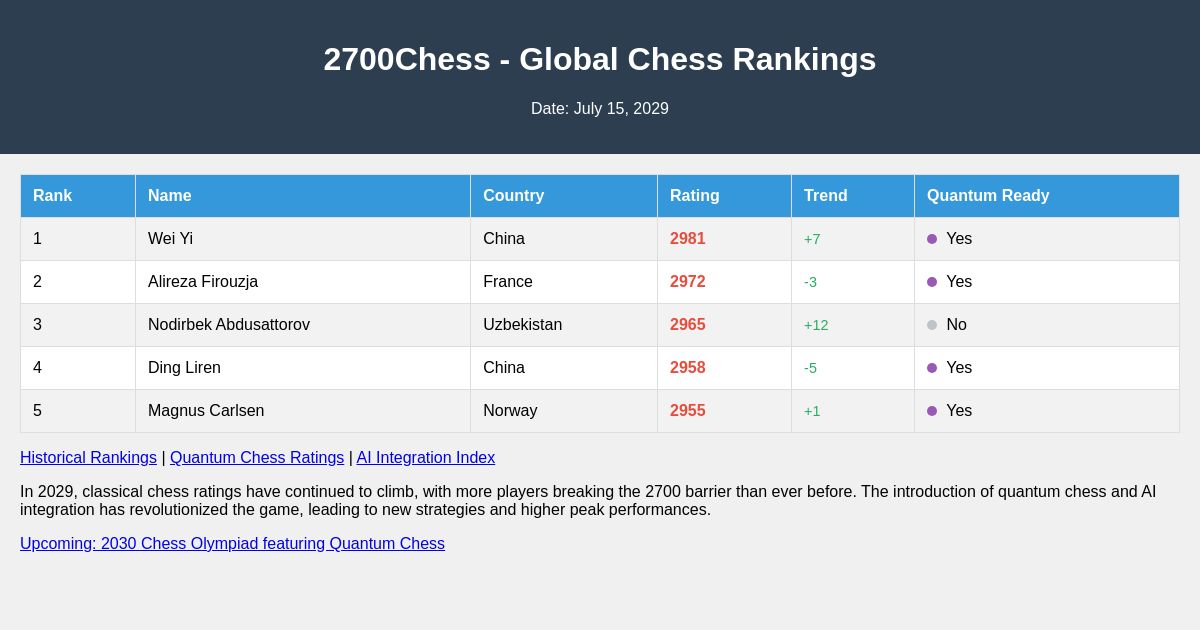The image size is (1200, 630).
Task: Click Ding Liren's Quantum Ready indicator
Action: 933,368
